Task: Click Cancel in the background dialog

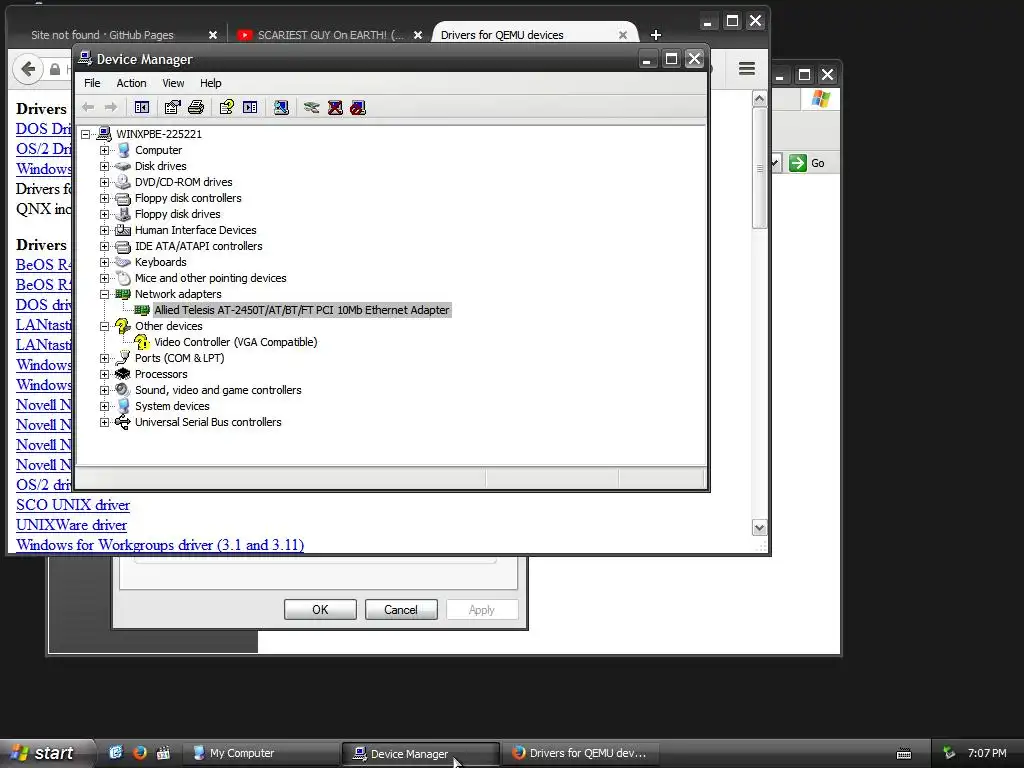Action: 401,609
